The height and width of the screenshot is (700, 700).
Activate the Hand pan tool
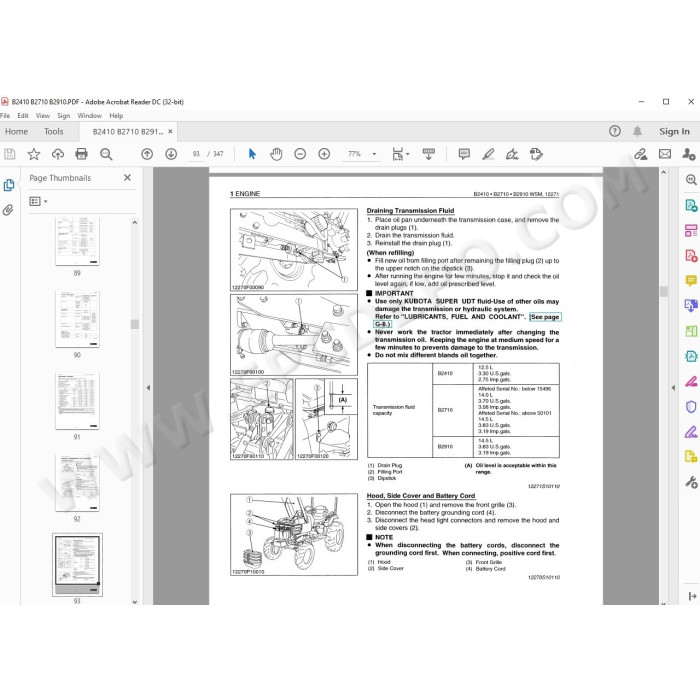pos(276,154)
